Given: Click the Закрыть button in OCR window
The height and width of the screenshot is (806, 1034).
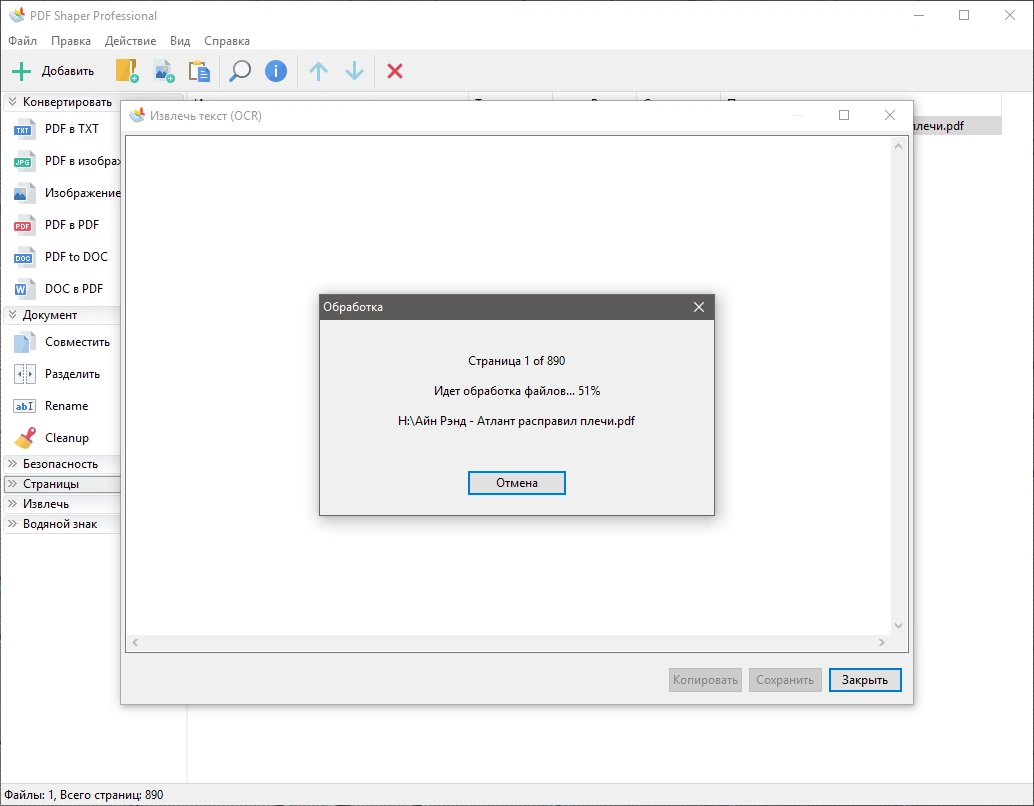Looking at the screenshot, I should pos(865,680).
